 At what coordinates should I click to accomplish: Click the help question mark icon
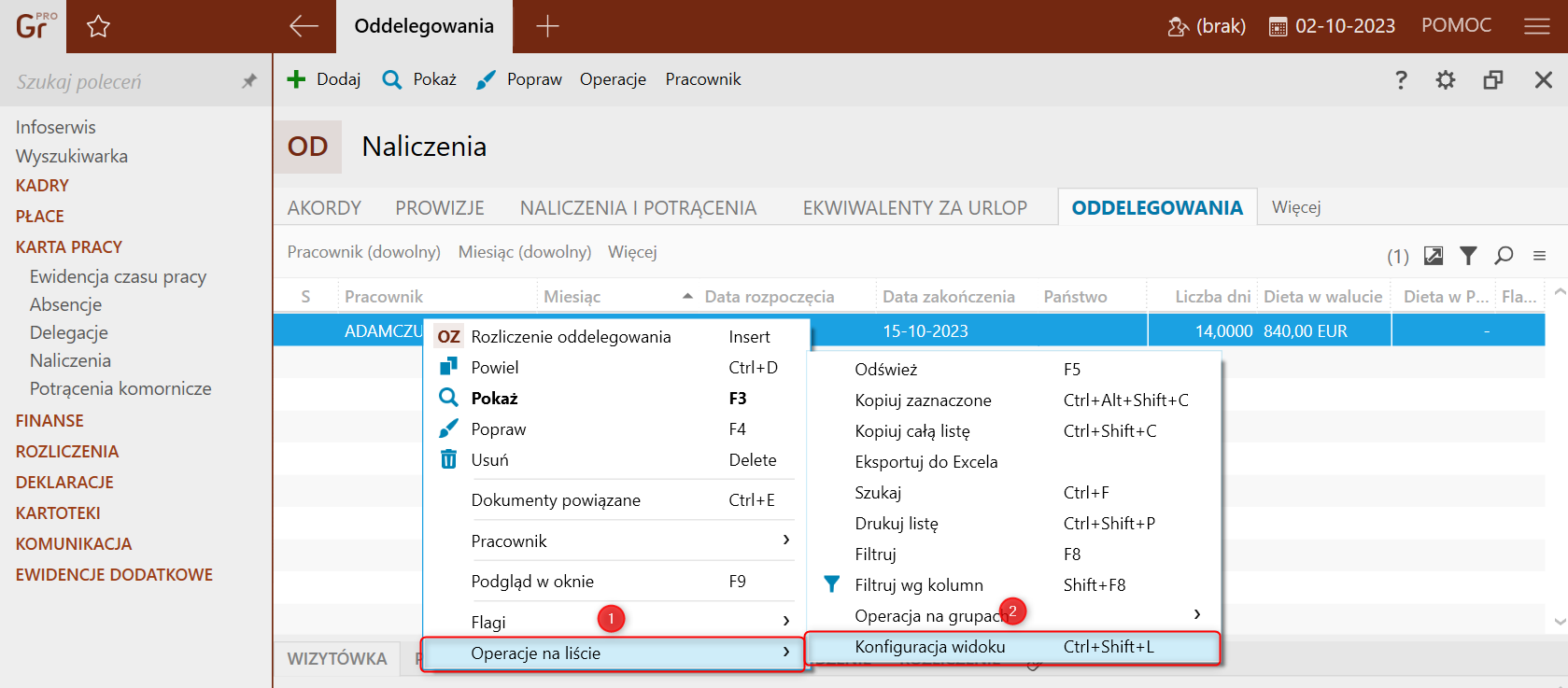click(x=1401, y=80)
